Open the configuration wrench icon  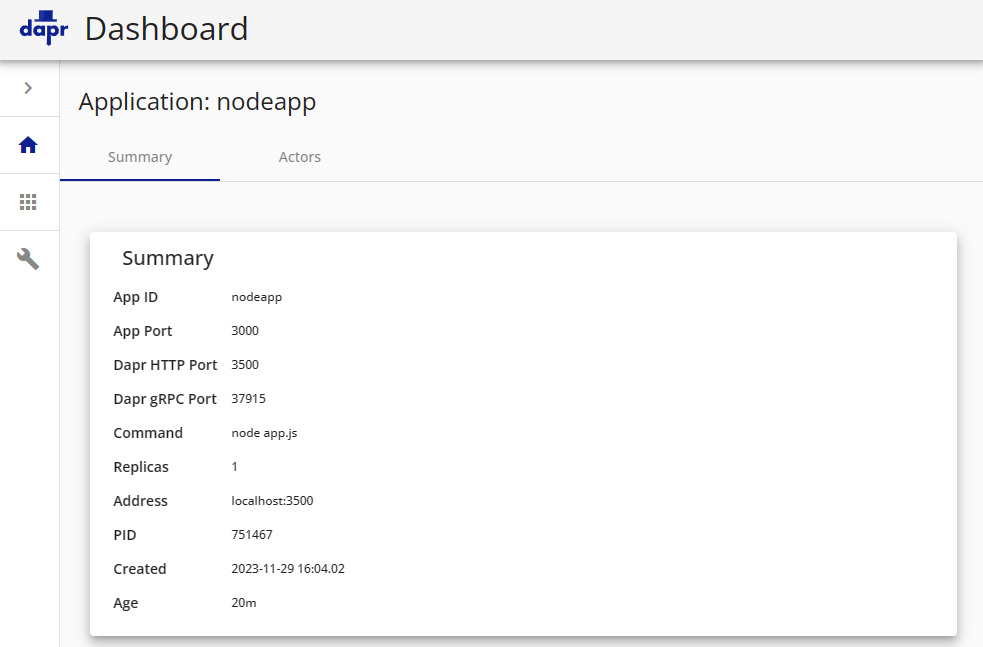[x=28, y=258]
